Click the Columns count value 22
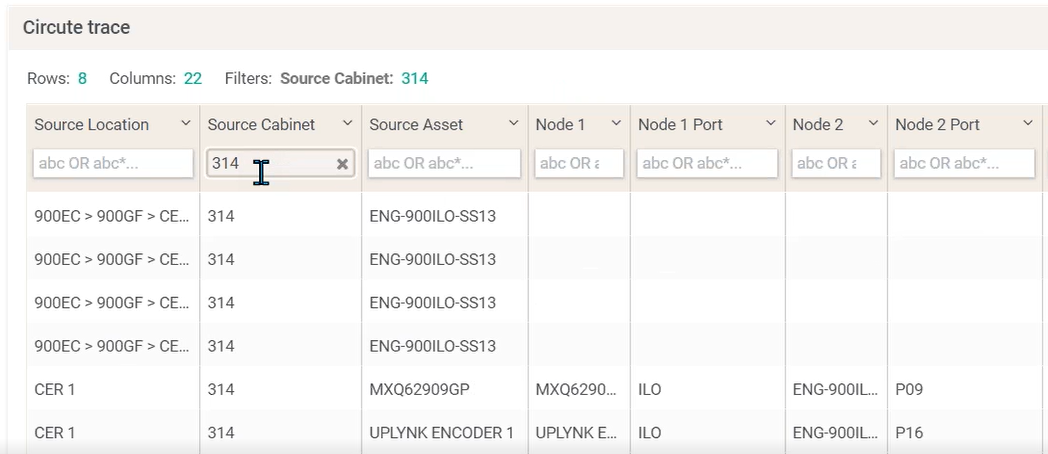 (x=193, y=78)
